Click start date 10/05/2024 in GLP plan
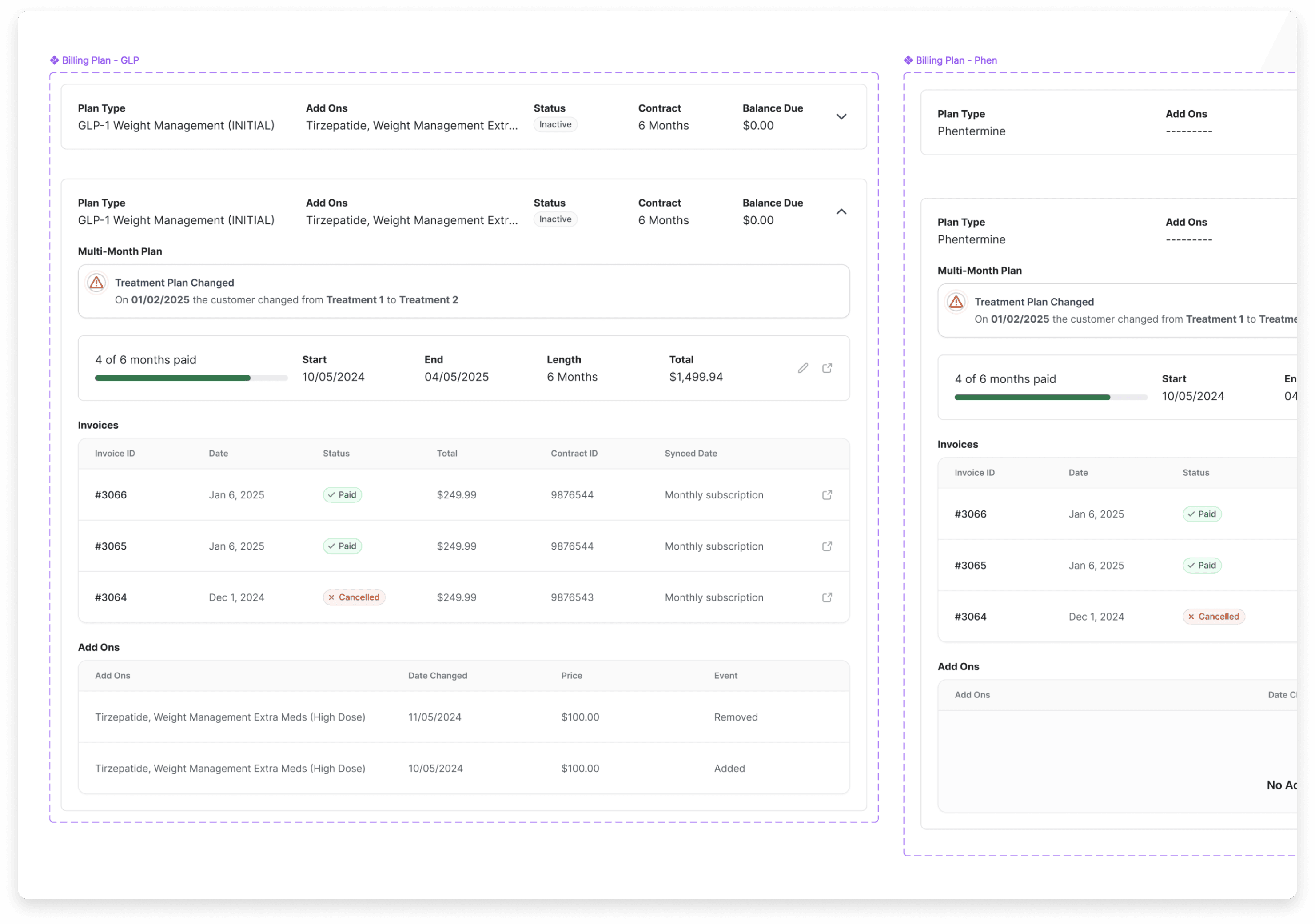 (x=333, y=377)
